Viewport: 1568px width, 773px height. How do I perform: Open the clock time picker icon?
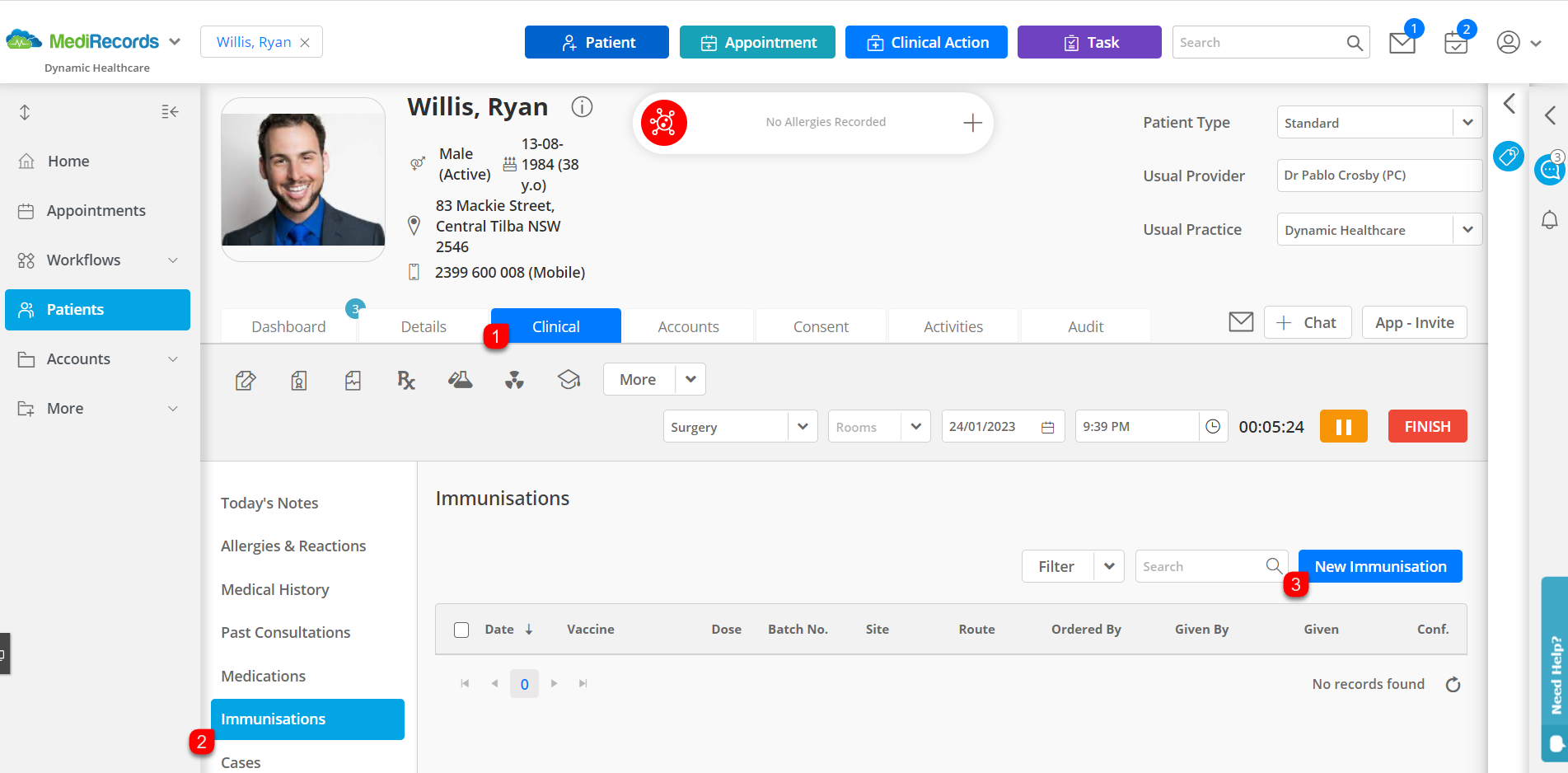tap(1213, 426)
